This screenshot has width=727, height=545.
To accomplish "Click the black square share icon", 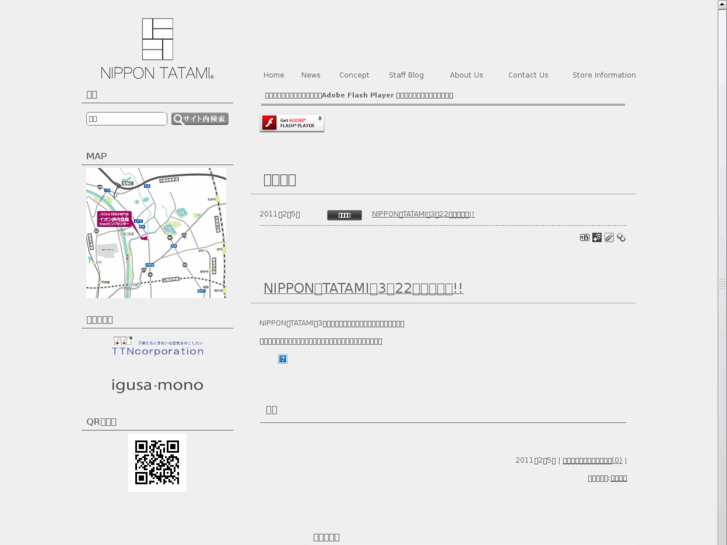I will [597, 237].
